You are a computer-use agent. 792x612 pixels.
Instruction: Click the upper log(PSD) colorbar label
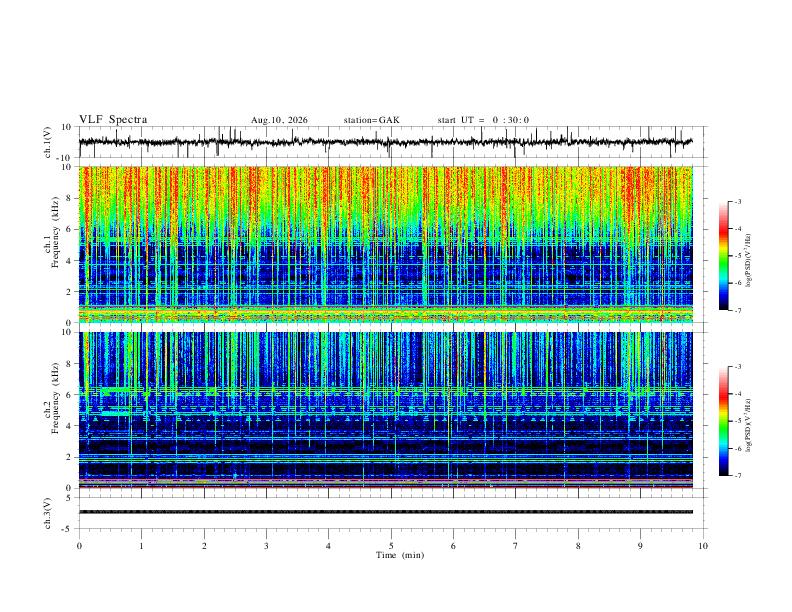coord(748,261)
